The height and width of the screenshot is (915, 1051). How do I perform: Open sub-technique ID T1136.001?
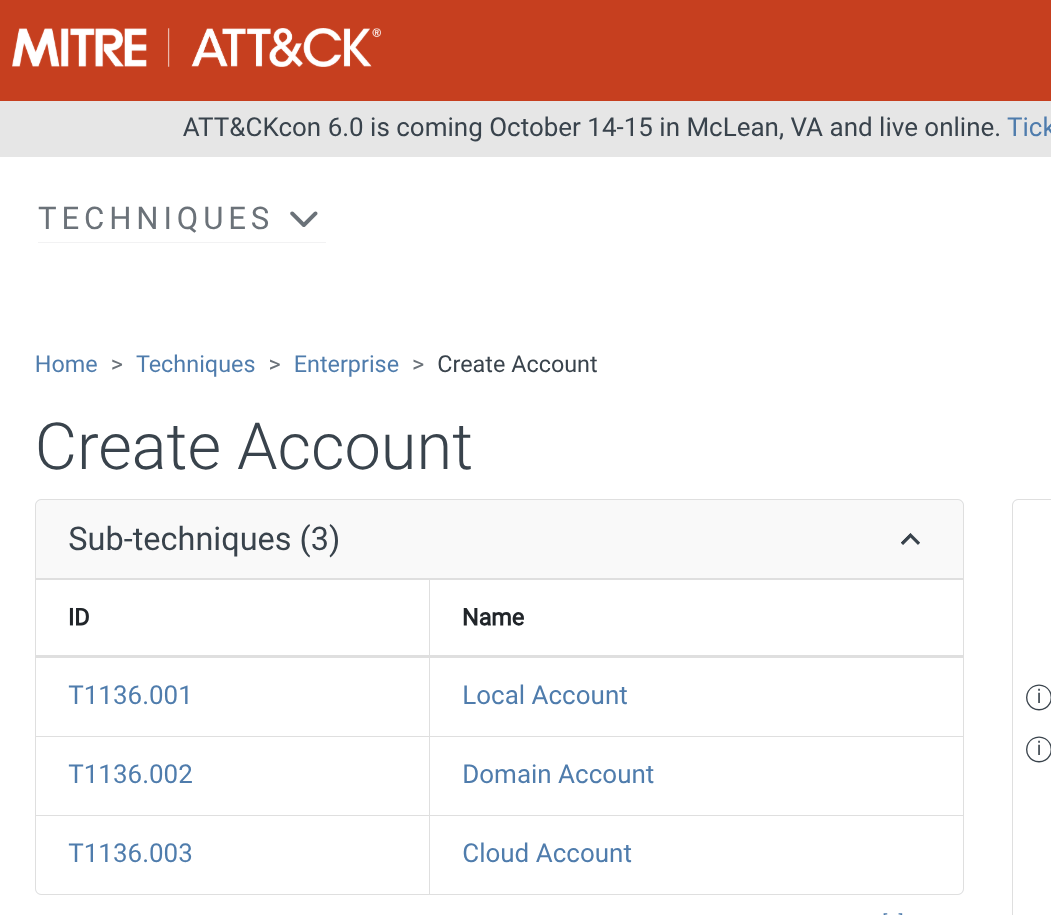130,695
